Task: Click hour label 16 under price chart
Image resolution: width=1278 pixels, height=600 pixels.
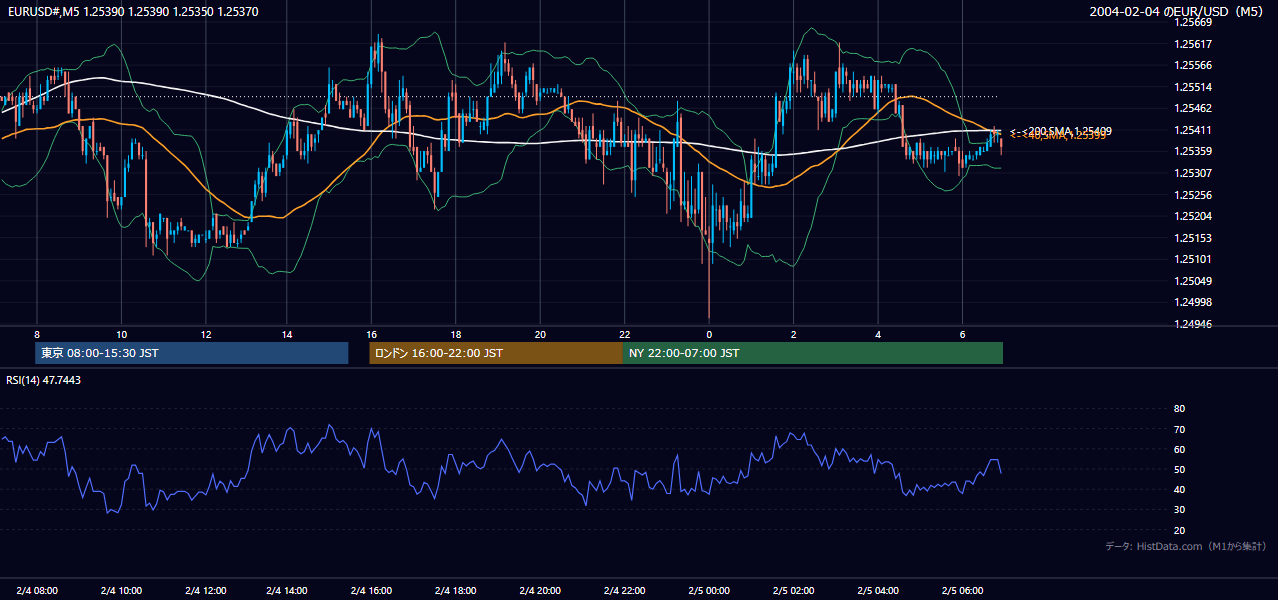Action: (372, 334)
